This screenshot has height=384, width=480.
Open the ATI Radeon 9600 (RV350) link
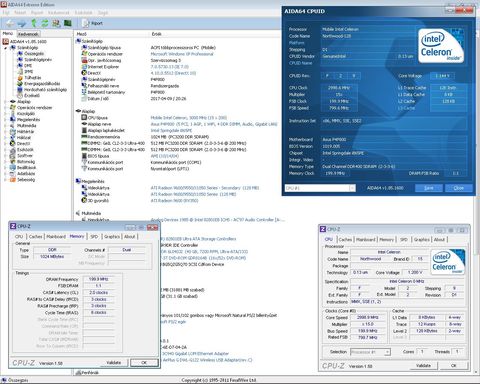174,200
